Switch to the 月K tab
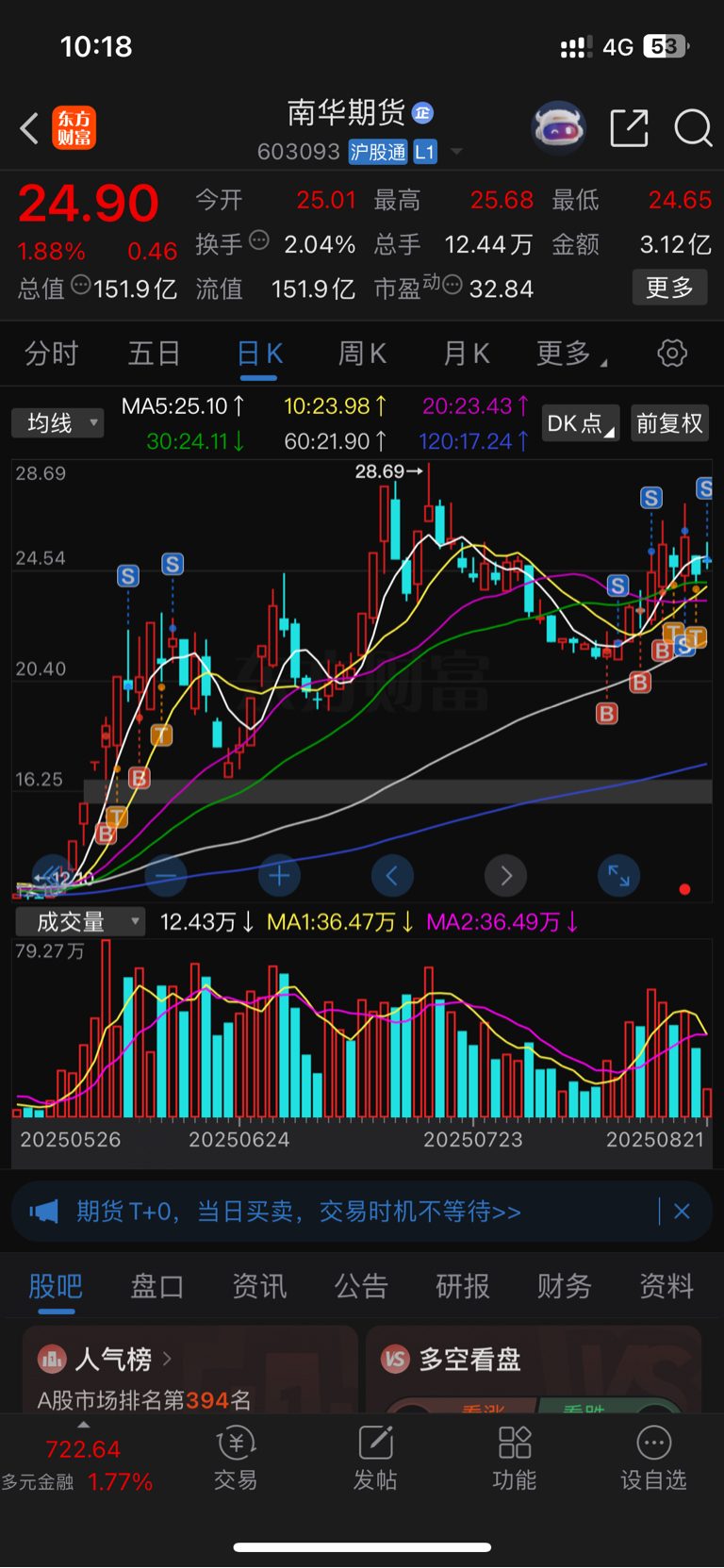The width and height of the screenshot is (724, 1568). 467,354
